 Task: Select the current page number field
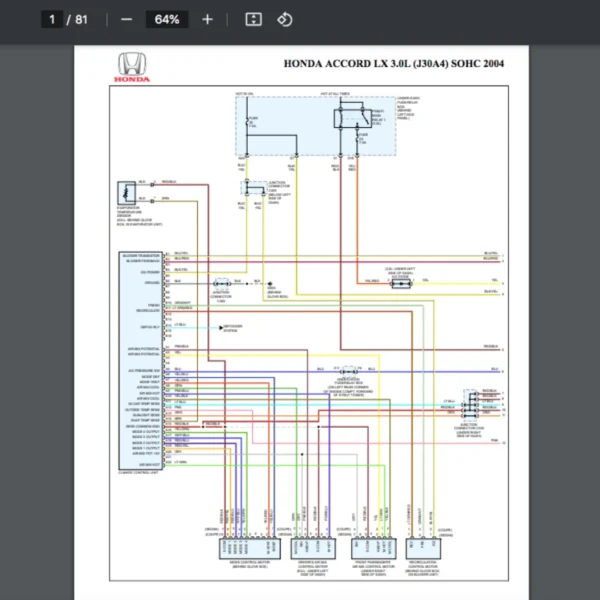(52, 19)
